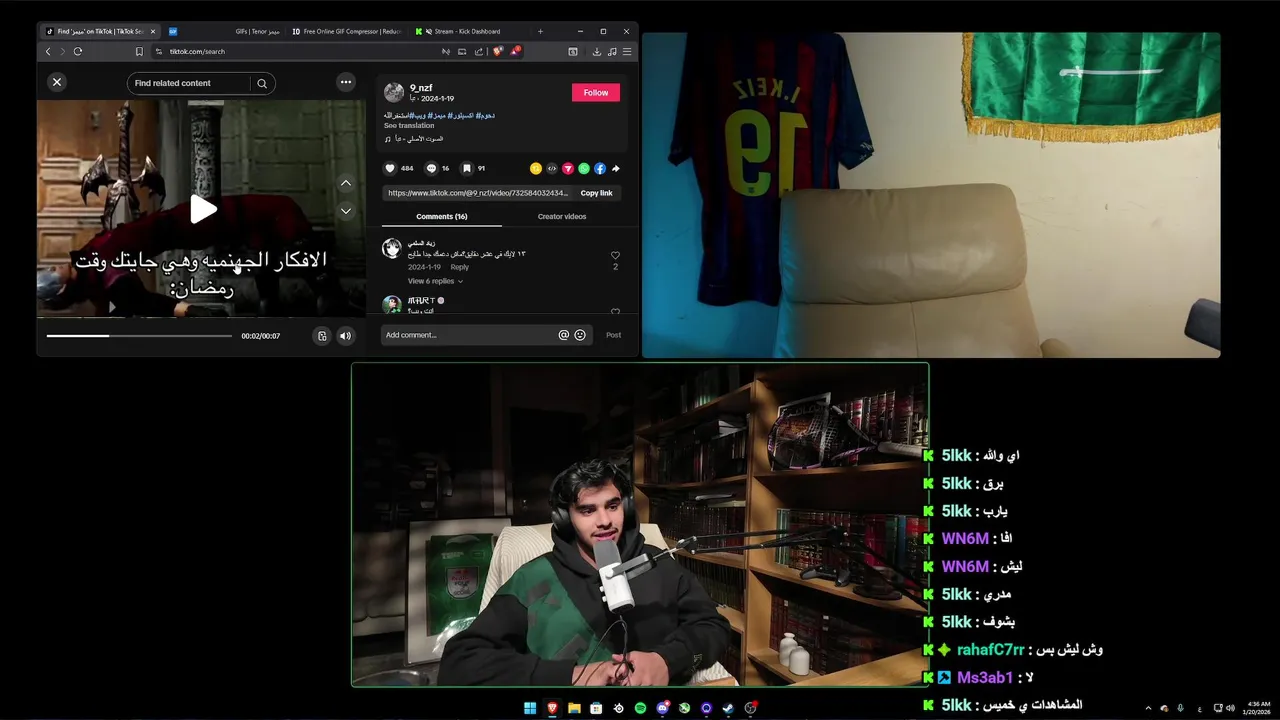Open File Explorer from taskbar
Viewport: 1280px width, 720px height.
tap(574, 708)
